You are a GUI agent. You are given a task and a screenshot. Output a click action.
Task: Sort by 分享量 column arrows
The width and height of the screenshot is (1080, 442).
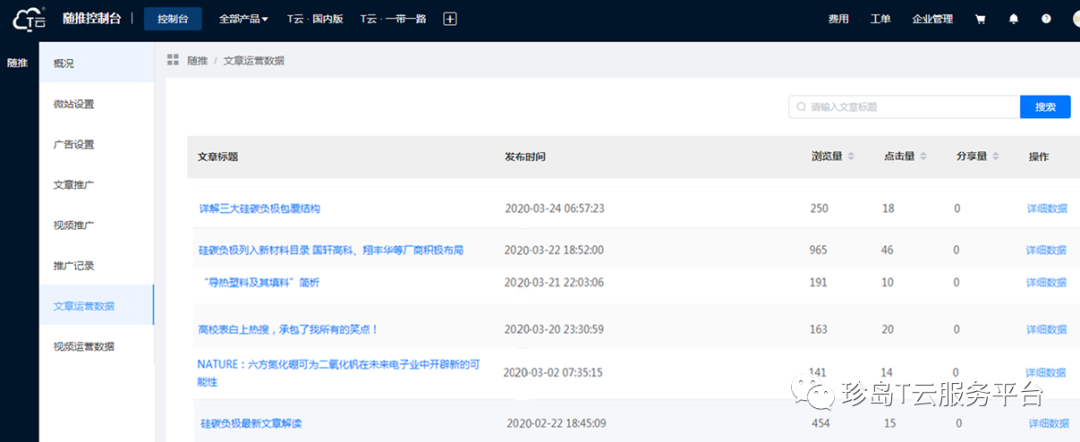(x=996, y=157)
